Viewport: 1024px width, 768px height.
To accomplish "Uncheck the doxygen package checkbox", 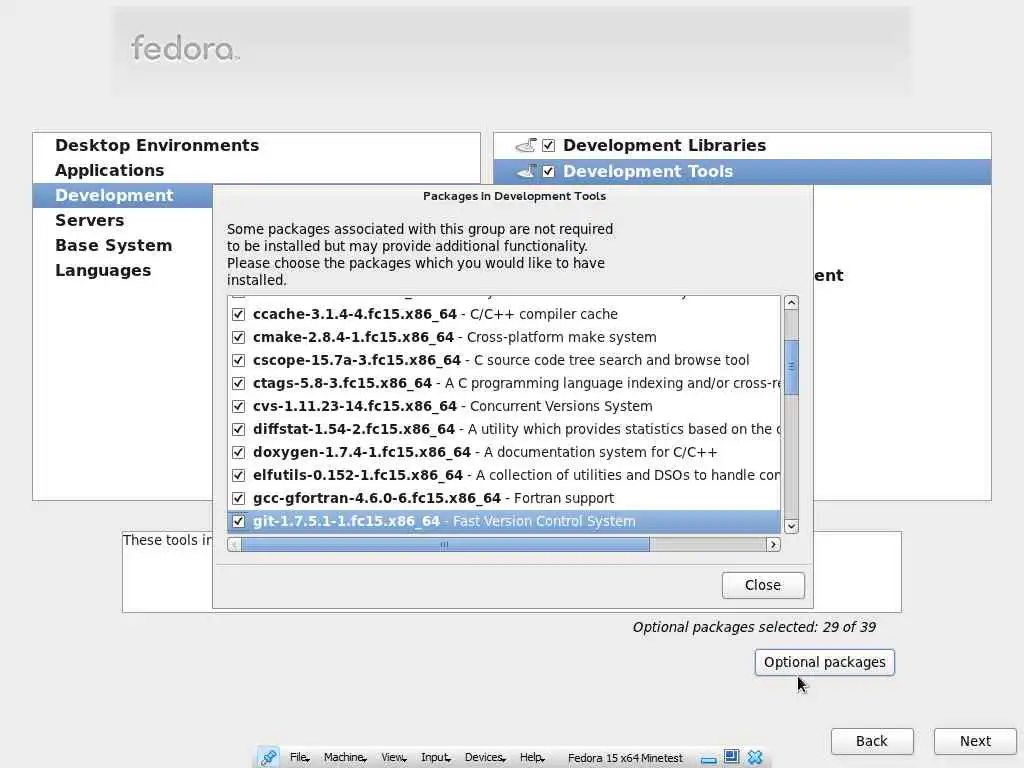I will click(238, 452).
